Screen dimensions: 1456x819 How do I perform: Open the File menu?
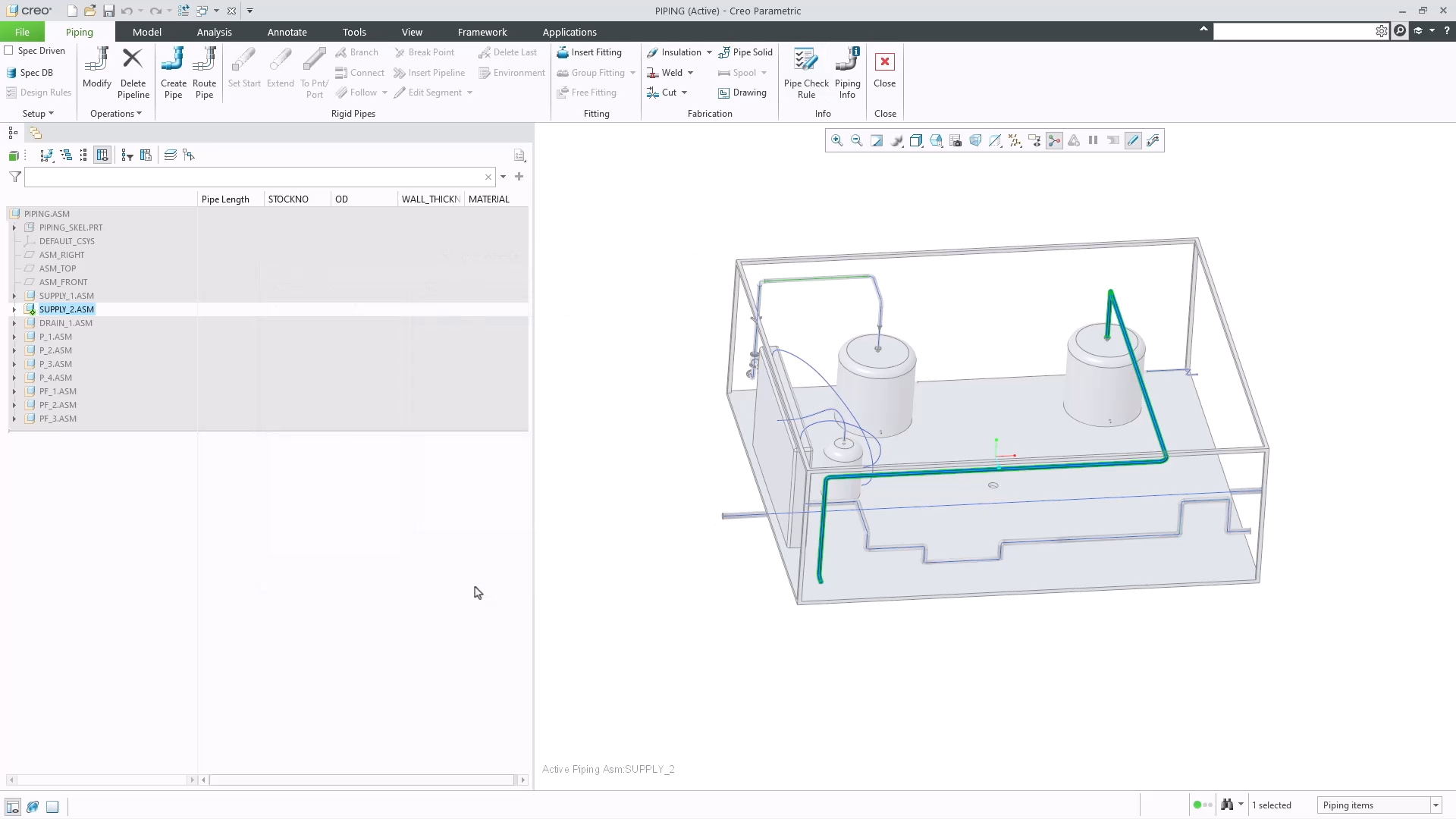(22, 32)
